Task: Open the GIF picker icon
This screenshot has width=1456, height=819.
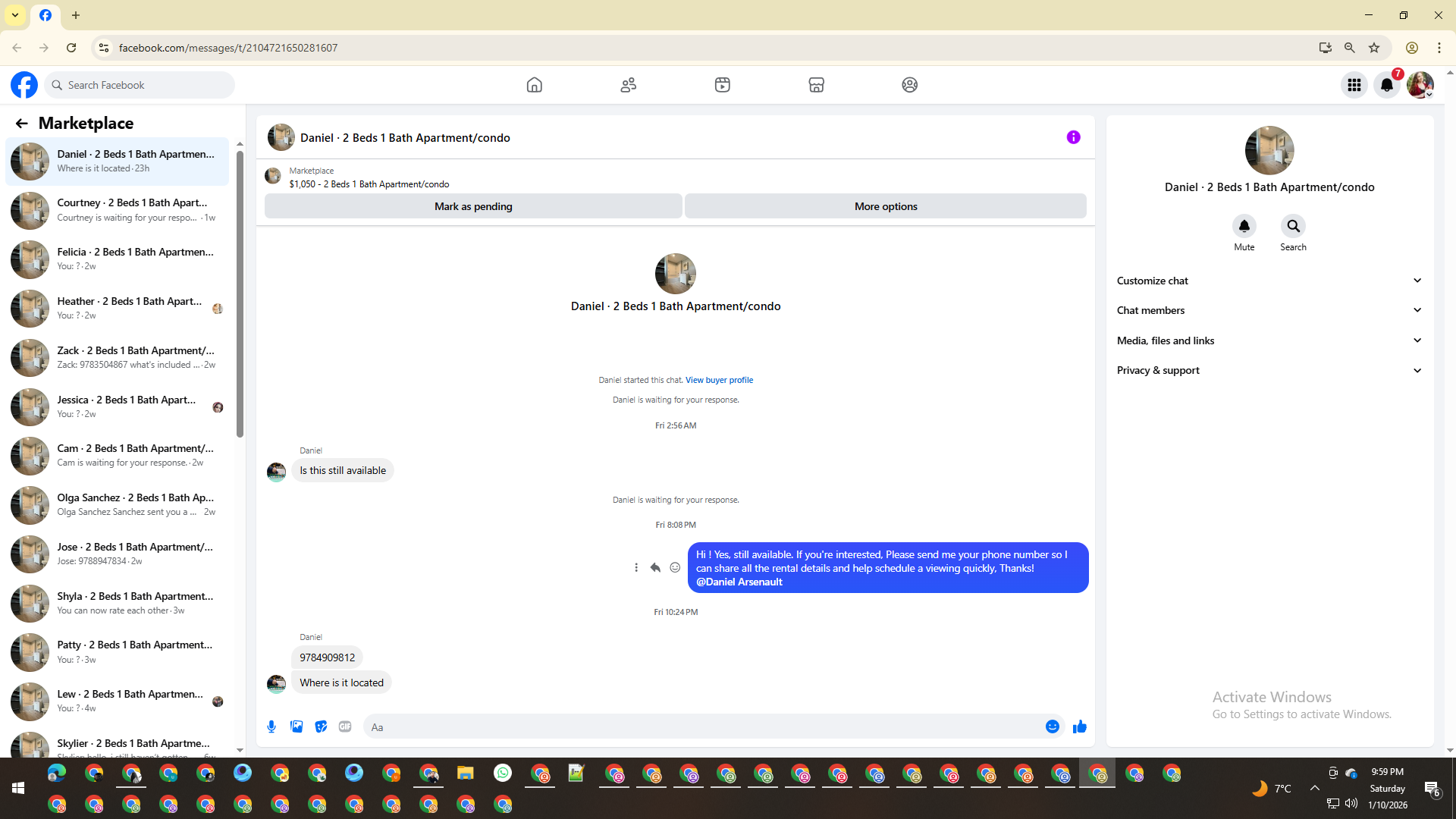Action: pyautogui.click(x=345, y=726)
